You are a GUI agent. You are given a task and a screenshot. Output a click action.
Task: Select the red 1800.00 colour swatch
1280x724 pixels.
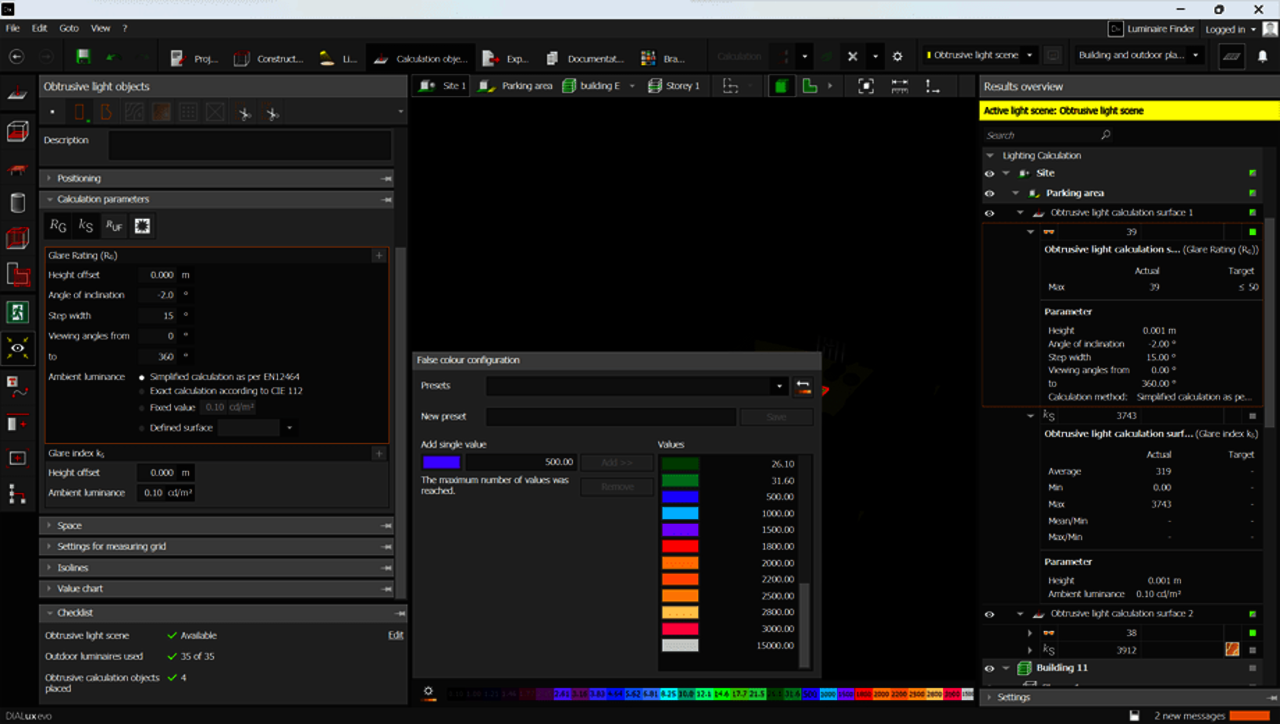click(680, 546)
